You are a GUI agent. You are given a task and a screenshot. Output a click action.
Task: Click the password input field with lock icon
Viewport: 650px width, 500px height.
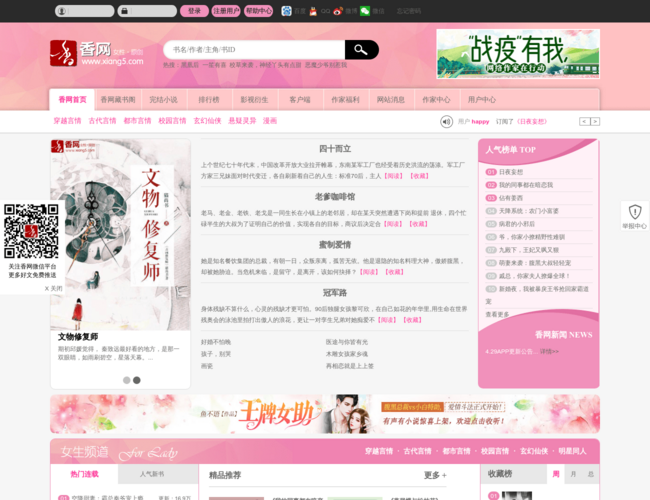click(147, 11)
